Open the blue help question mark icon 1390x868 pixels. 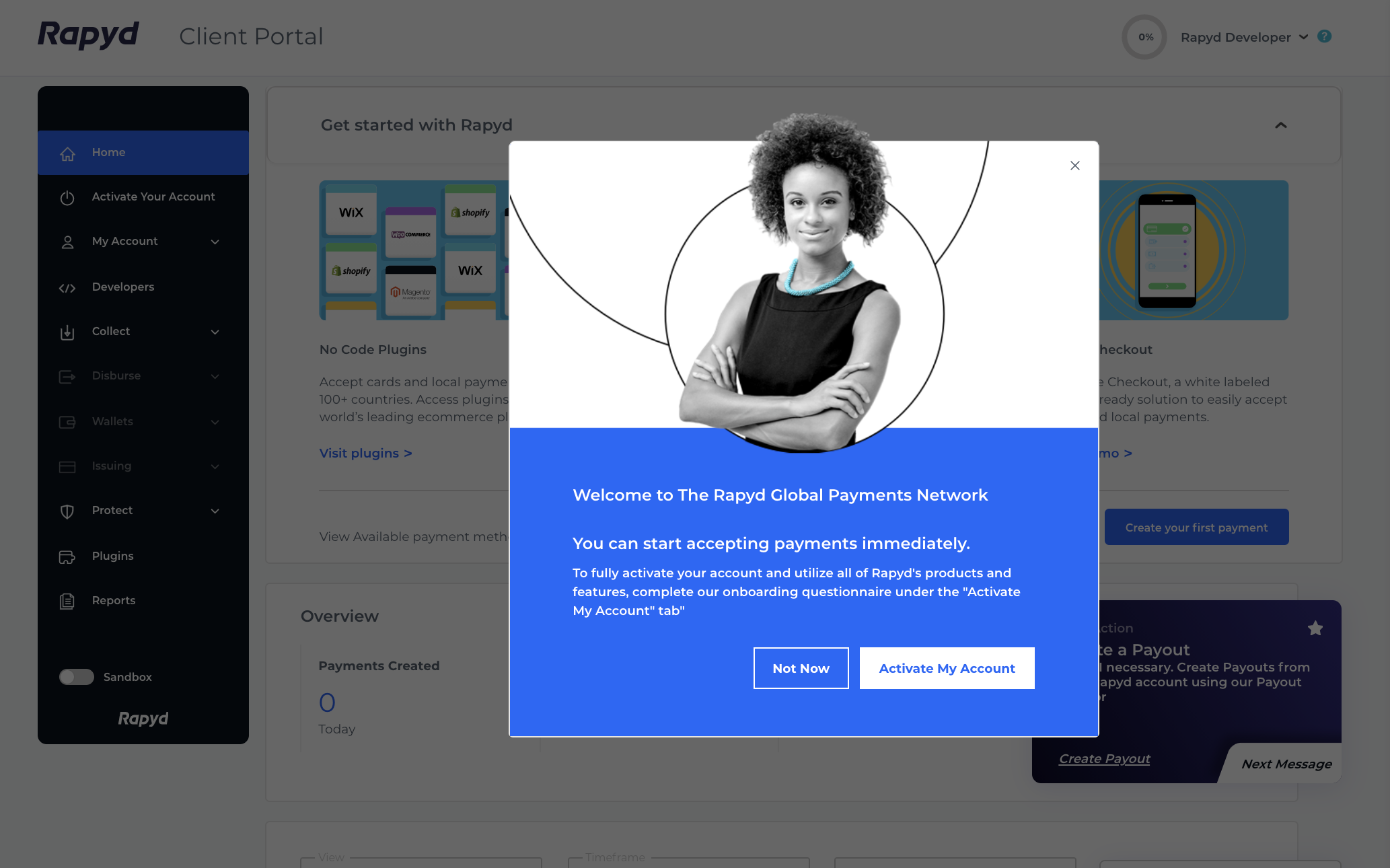coord(1324,36)
